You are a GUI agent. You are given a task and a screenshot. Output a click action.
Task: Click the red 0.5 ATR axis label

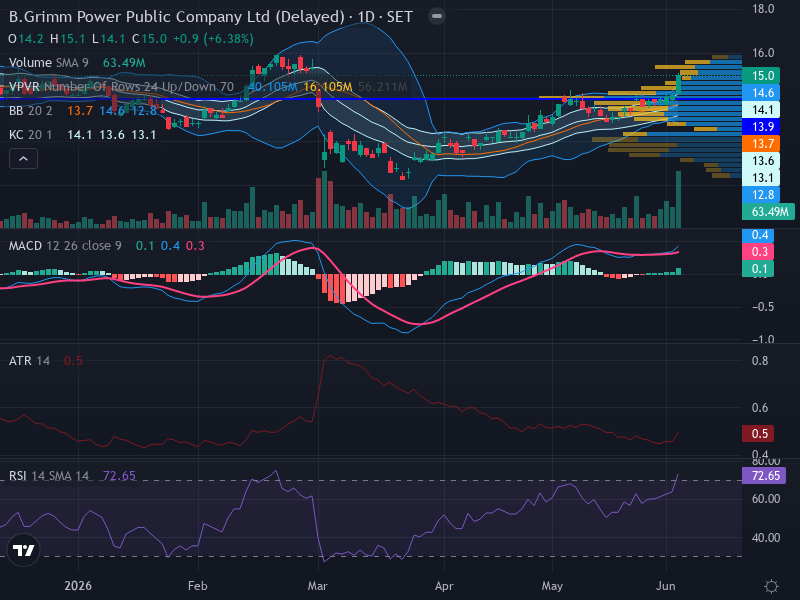pos(758,434)
